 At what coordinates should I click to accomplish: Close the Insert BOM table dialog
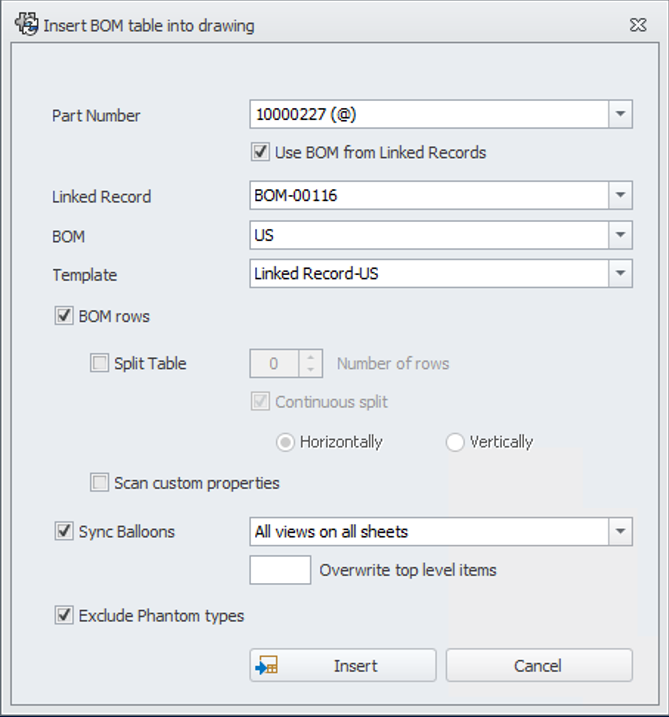tap(637, 25)
